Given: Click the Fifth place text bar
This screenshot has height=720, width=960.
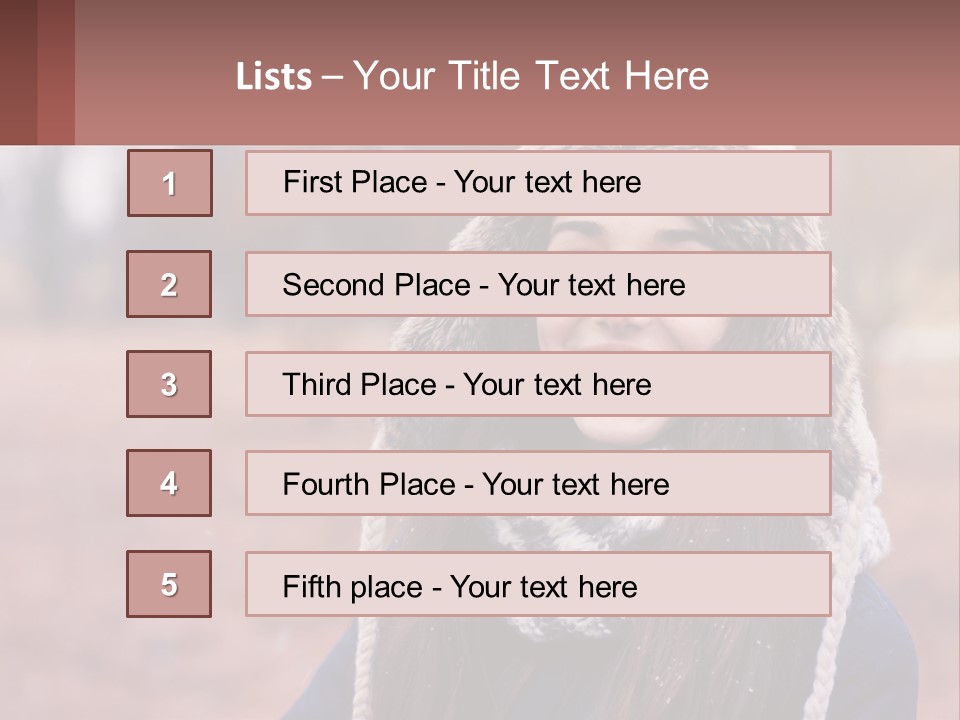Looking at the screenshot, I should coord(538,584).
